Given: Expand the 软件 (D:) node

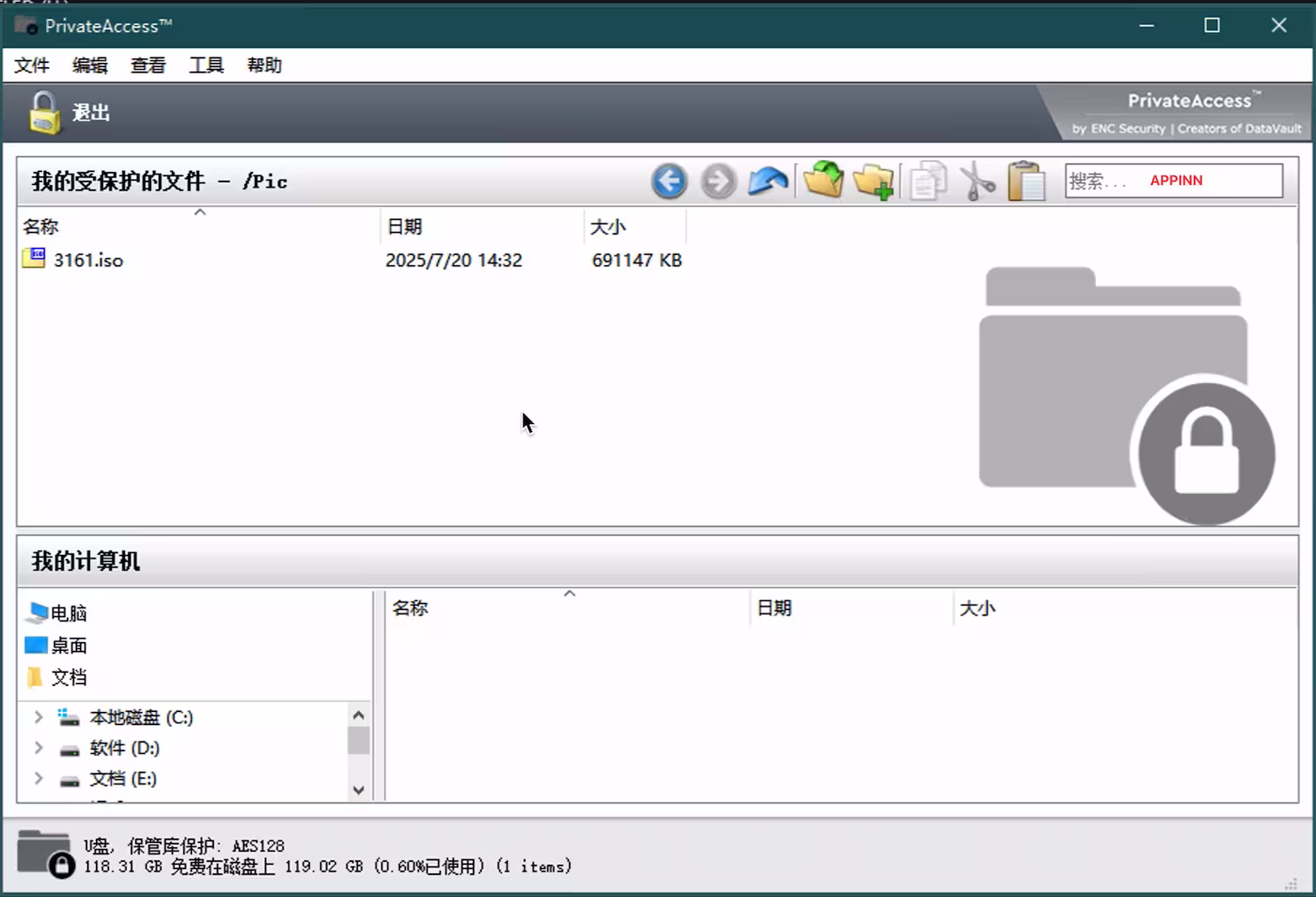Looking at the screenshot, I should 38,748.
